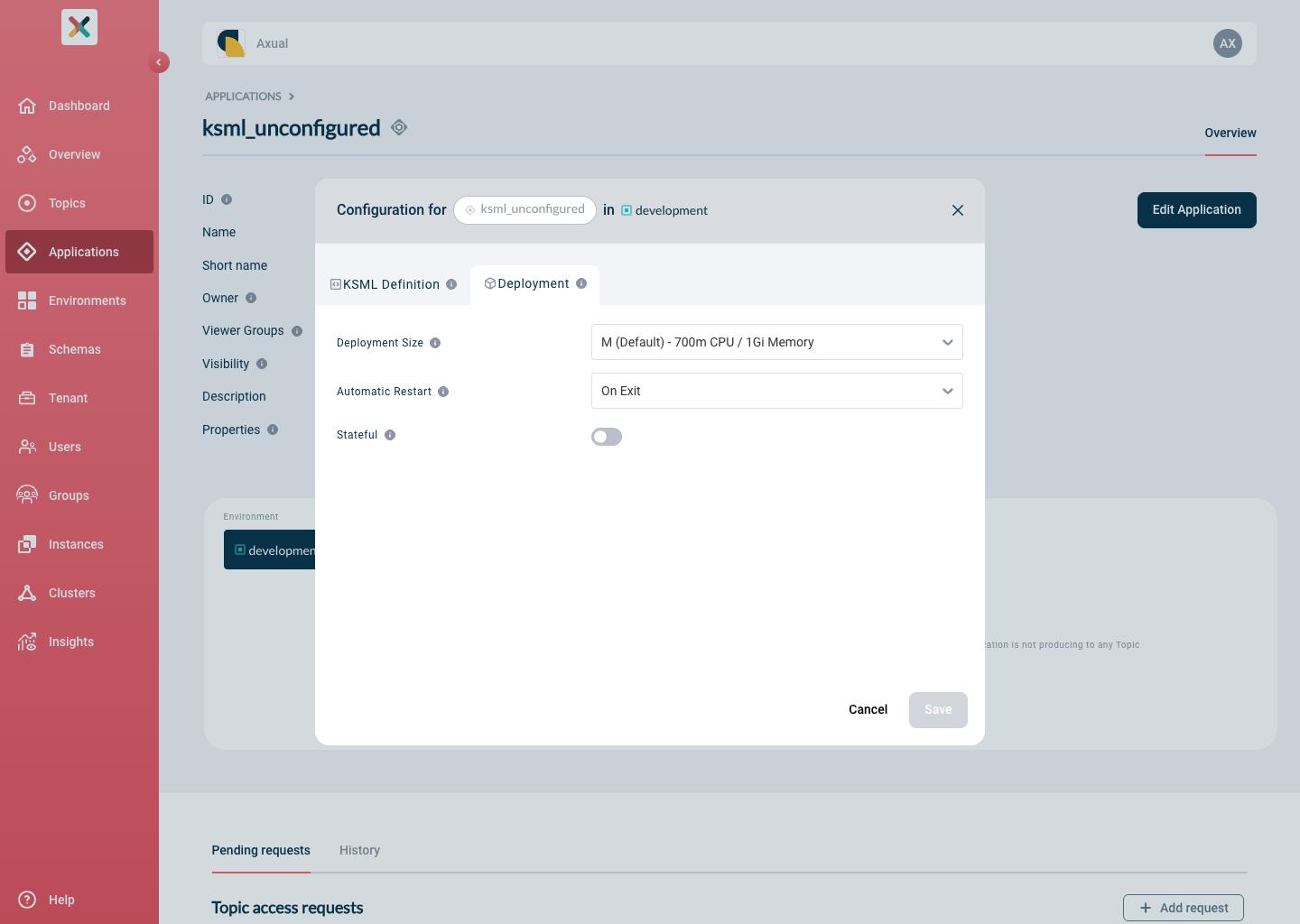The image size is (1300, 924).
Task: Click the APPLICATIONS breadcrumb link
Action: click(x=243, y=97)
